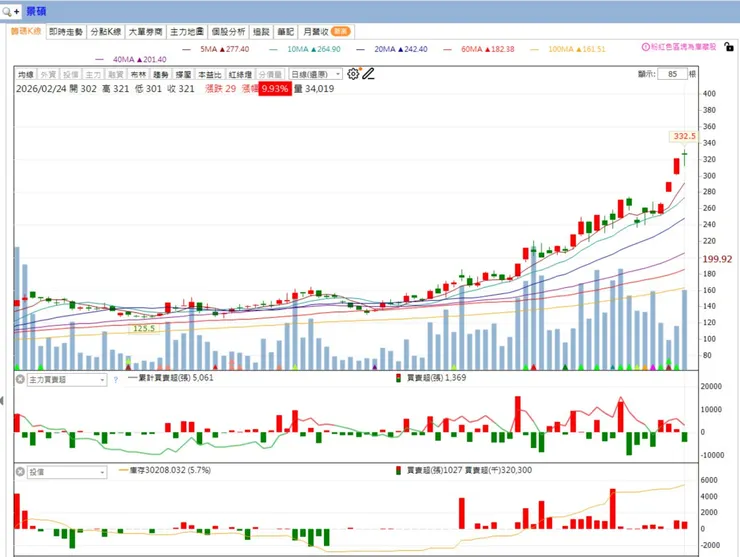Click the 125.5 low price label
Image resolution: width=740 pixels, height=557 pixels.
[144, 328]
